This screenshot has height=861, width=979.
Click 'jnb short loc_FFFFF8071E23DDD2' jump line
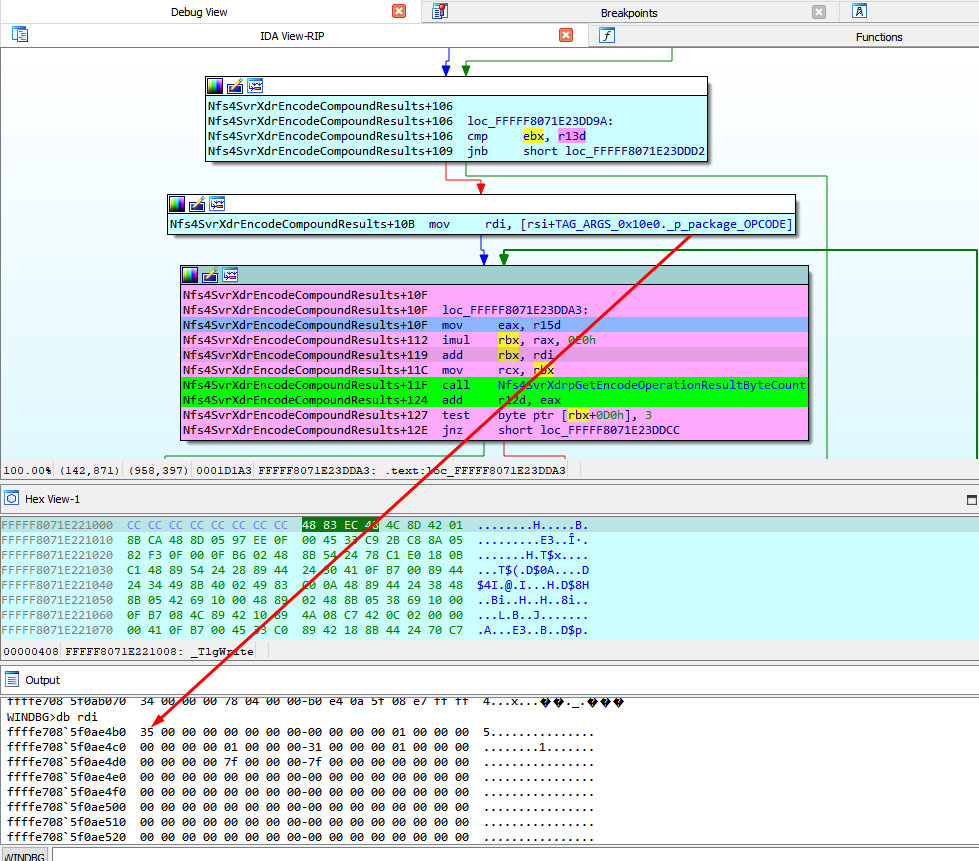coord(456,151)
